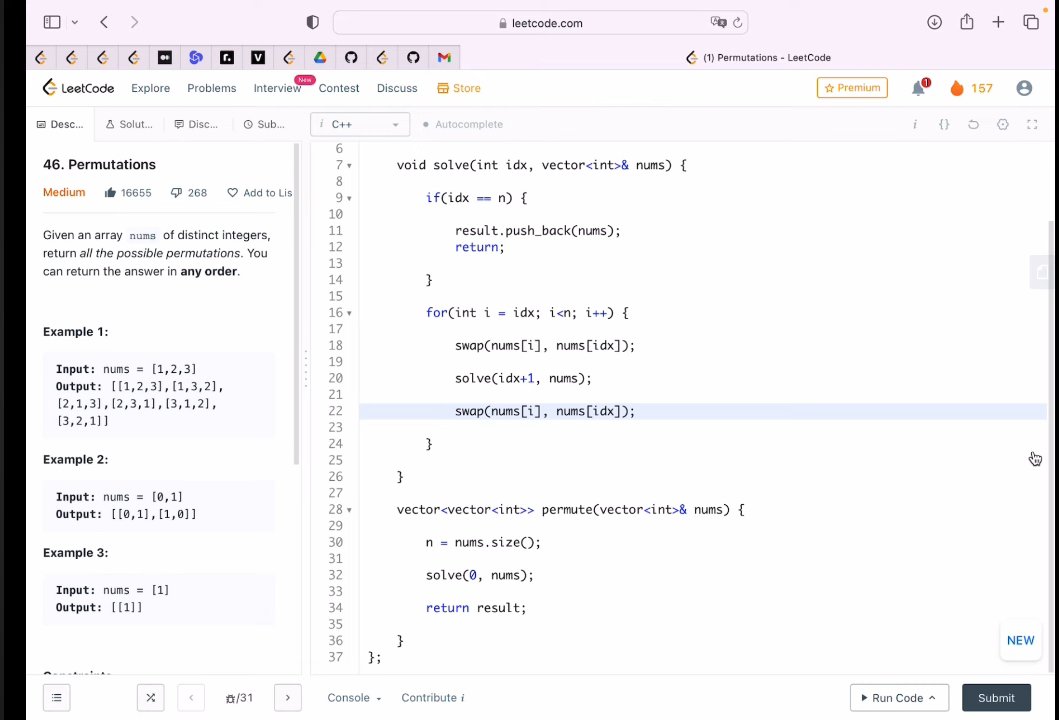Open the Interview menu
The height and width of the screenshot is (720, 1059).
coord(278,88)
